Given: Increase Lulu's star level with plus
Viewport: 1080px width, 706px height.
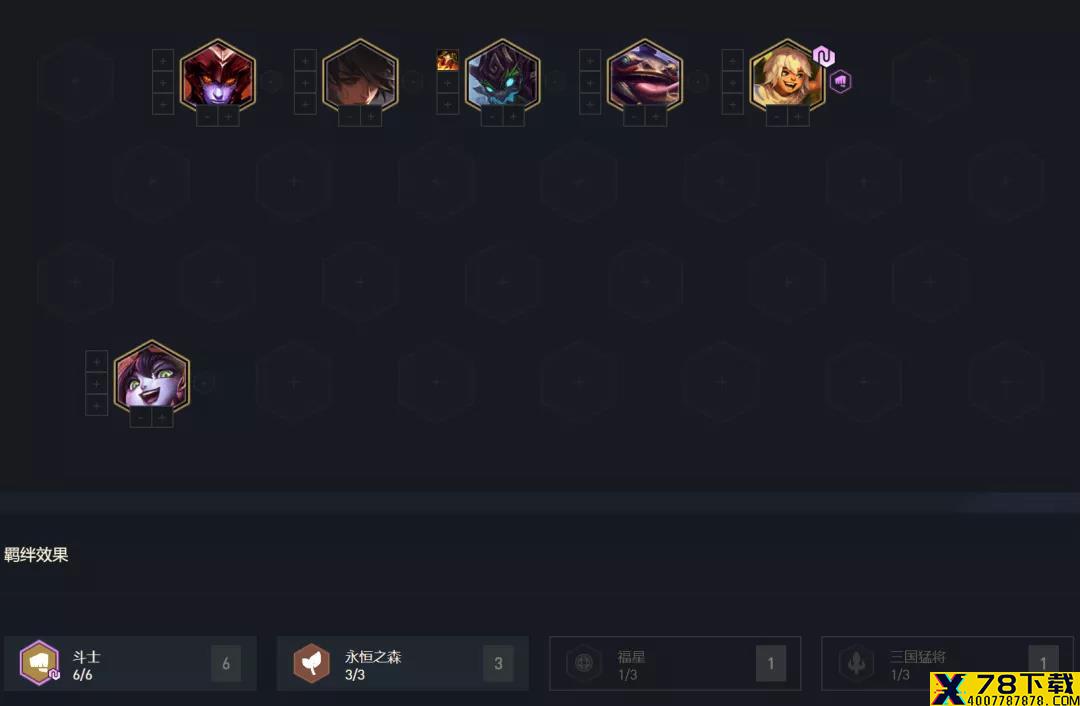Looking at the screenshot, I should point(163,417).
